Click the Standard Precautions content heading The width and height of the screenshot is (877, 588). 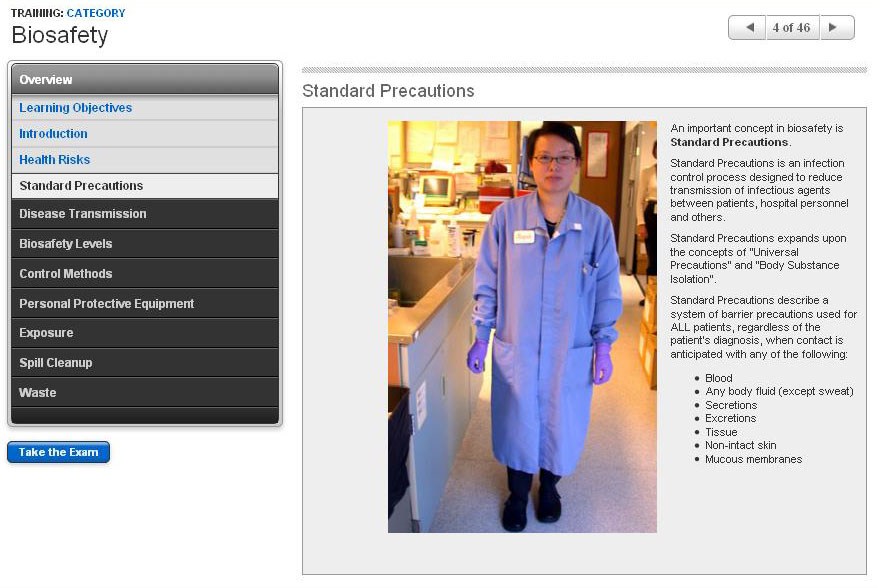point(388,91)
